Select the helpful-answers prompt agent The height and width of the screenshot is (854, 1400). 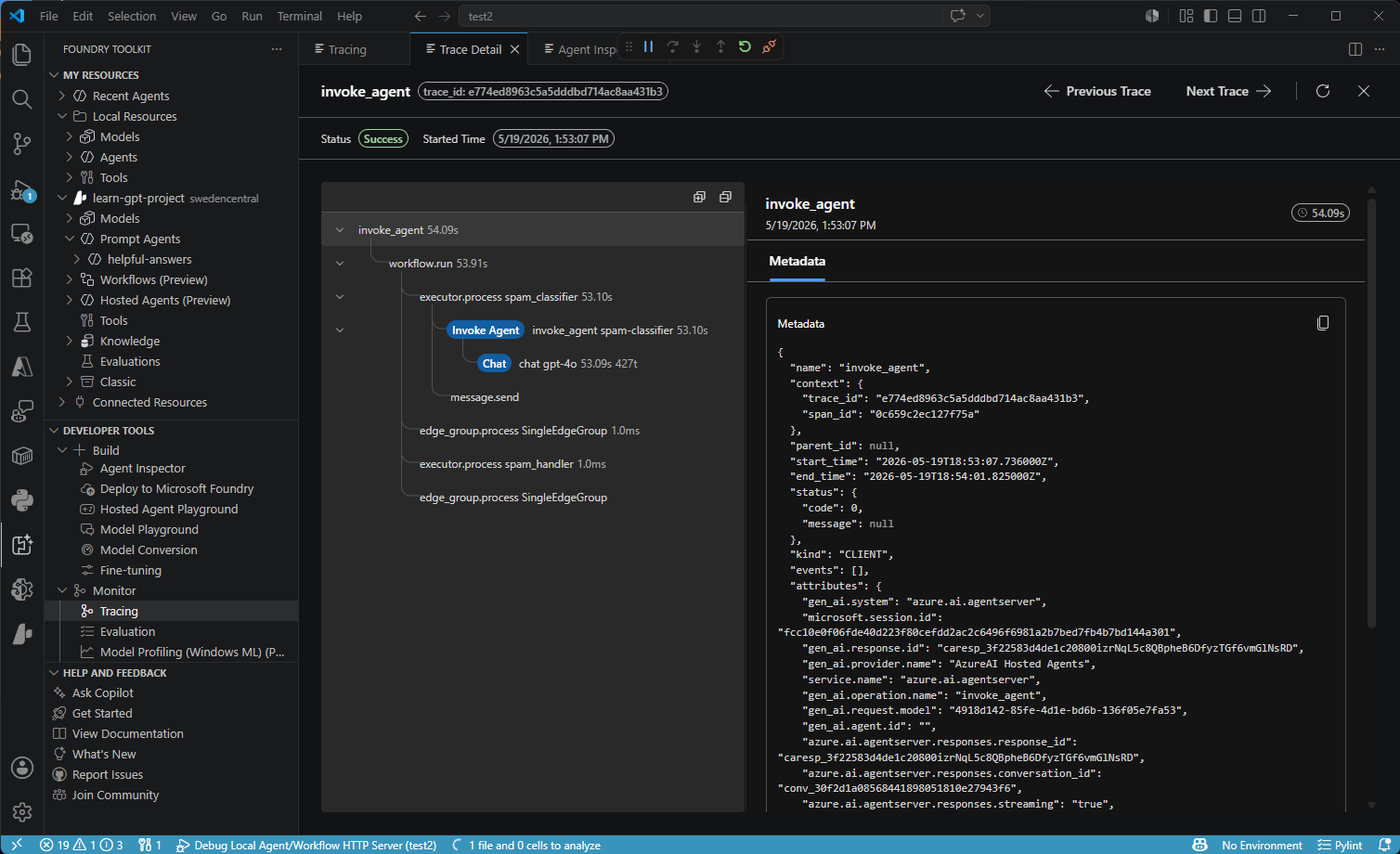click(x=149, y=259)
